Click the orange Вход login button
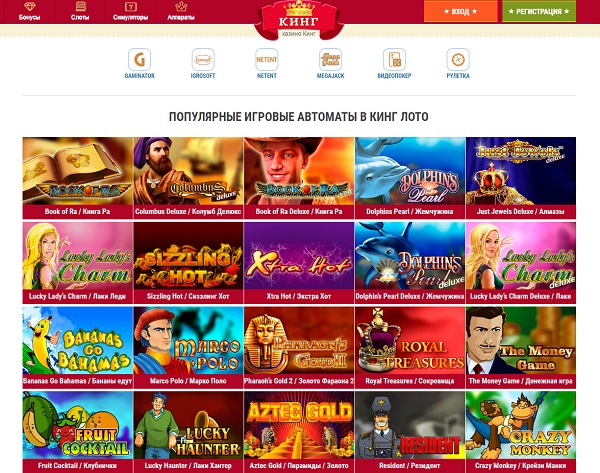Screen dimensions: 600x473 460,11
